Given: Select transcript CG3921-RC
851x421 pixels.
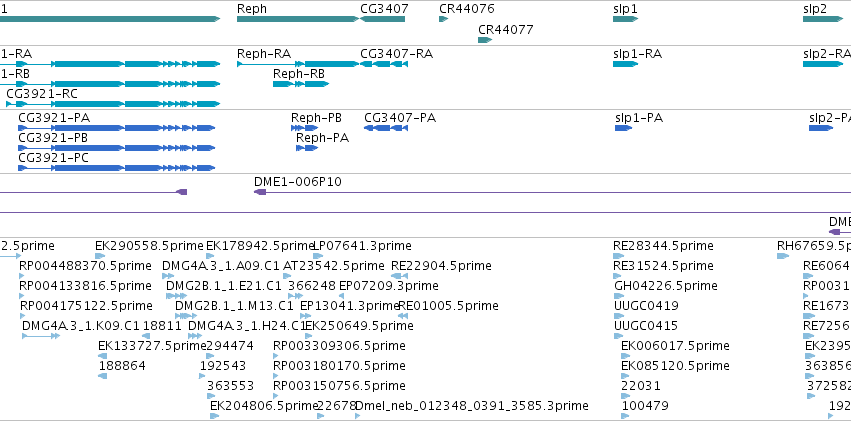Looking at the screenshot, I should [x=113, y=104].
